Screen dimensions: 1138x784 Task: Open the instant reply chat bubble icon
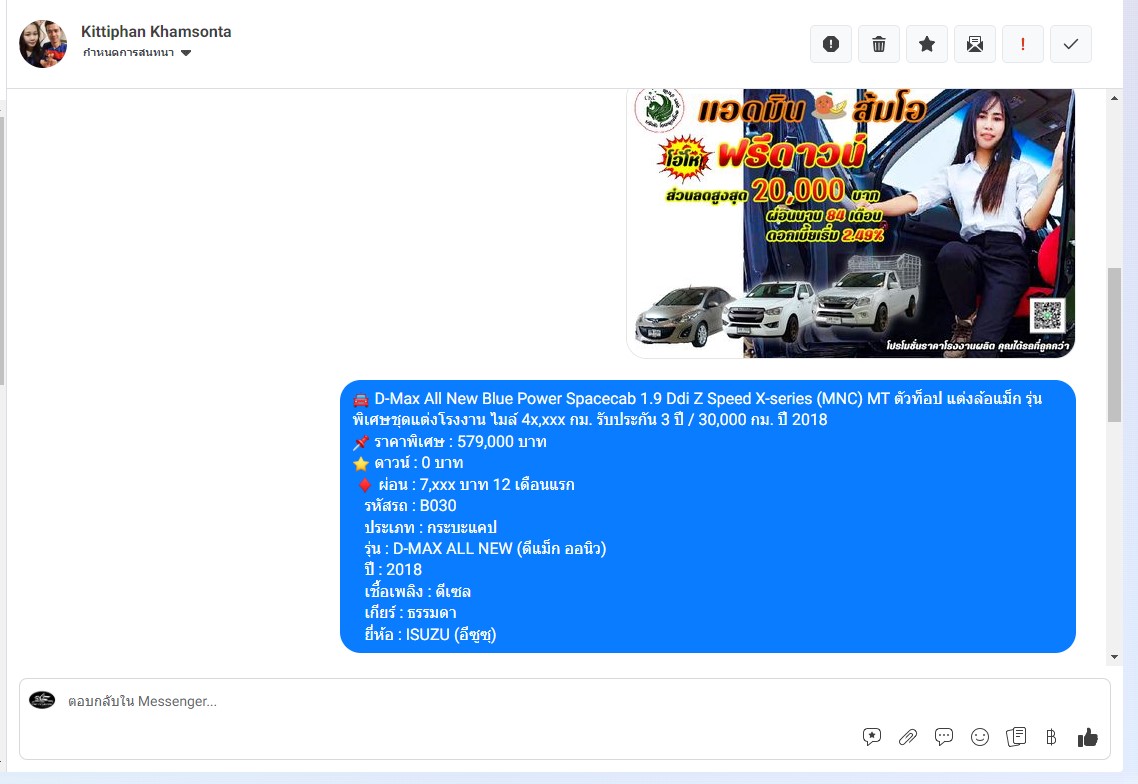click(x=943, y=737)
